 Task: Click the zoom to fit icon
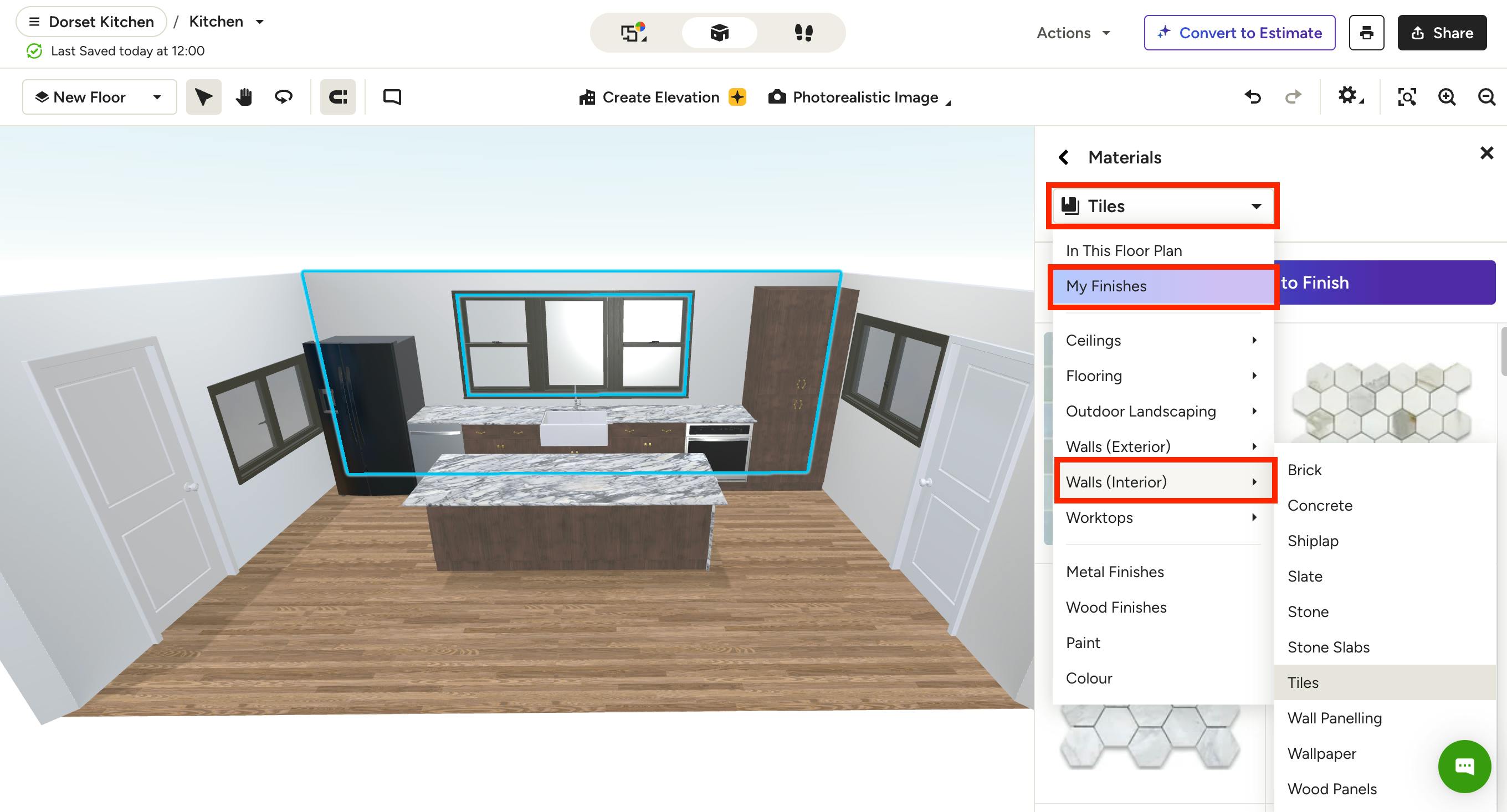tap(1406, 97)
